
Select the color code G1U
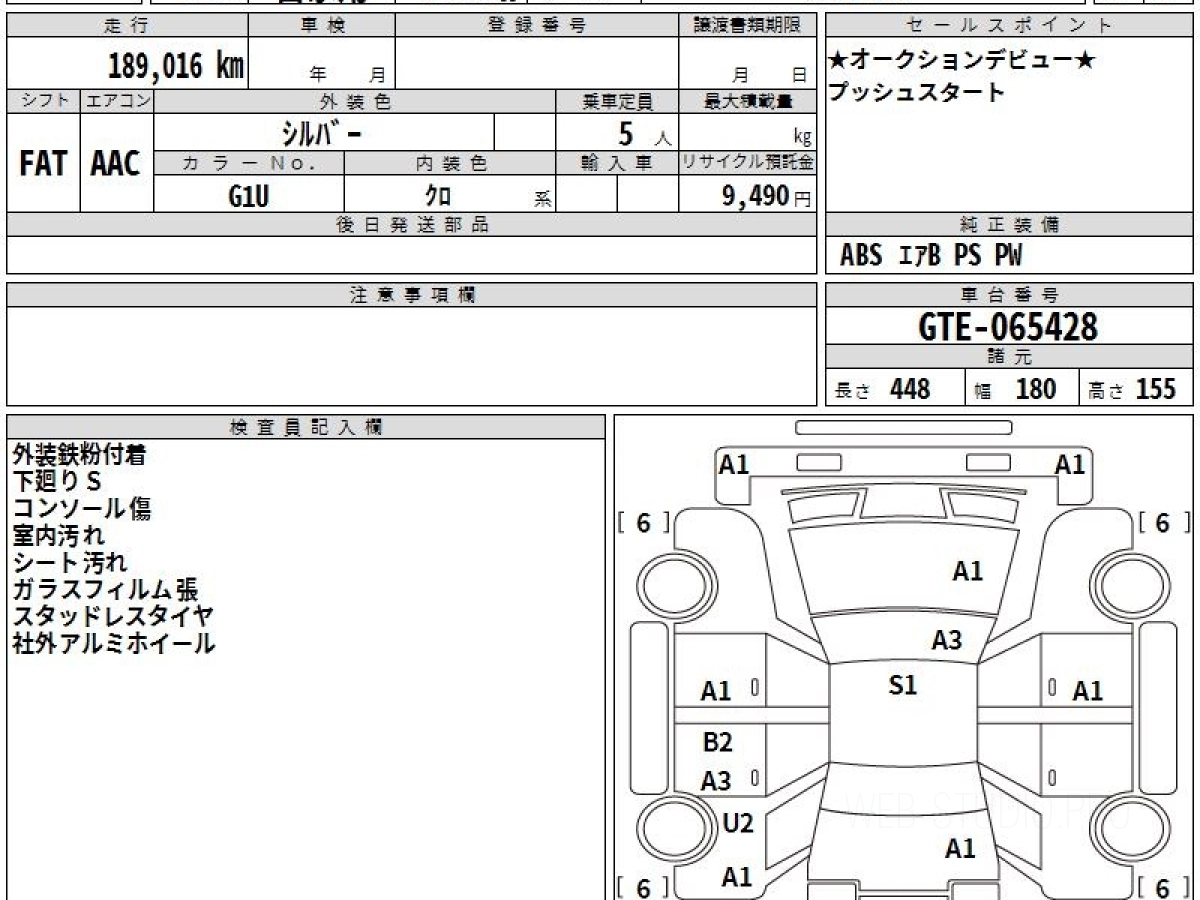click(249, 196)
